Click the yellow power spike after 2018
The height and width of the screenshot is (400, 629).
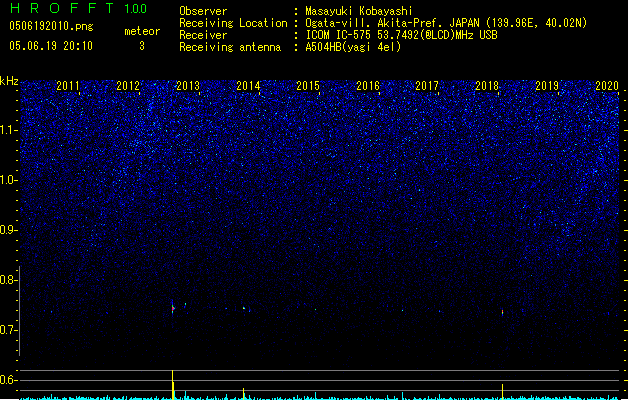coord(502,392)
